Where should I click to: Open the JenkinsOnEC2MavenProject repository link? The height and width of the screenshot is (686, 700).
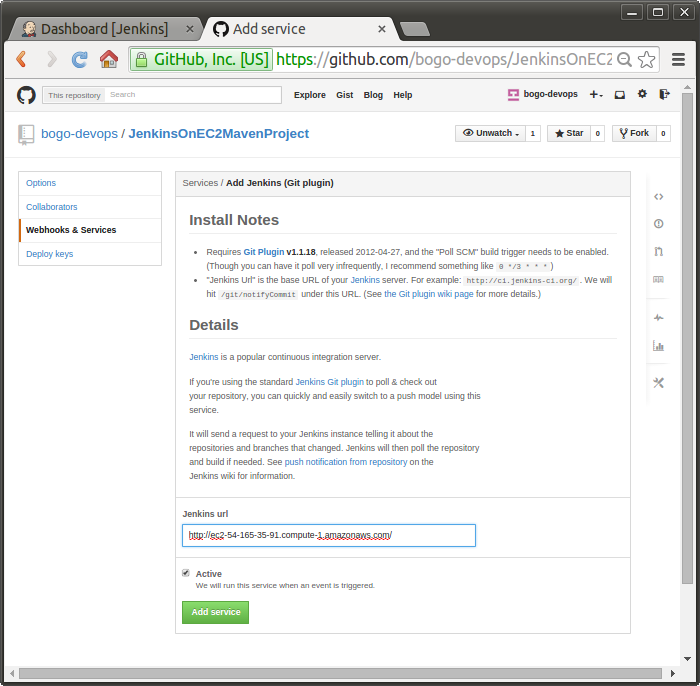coord(219,134)
